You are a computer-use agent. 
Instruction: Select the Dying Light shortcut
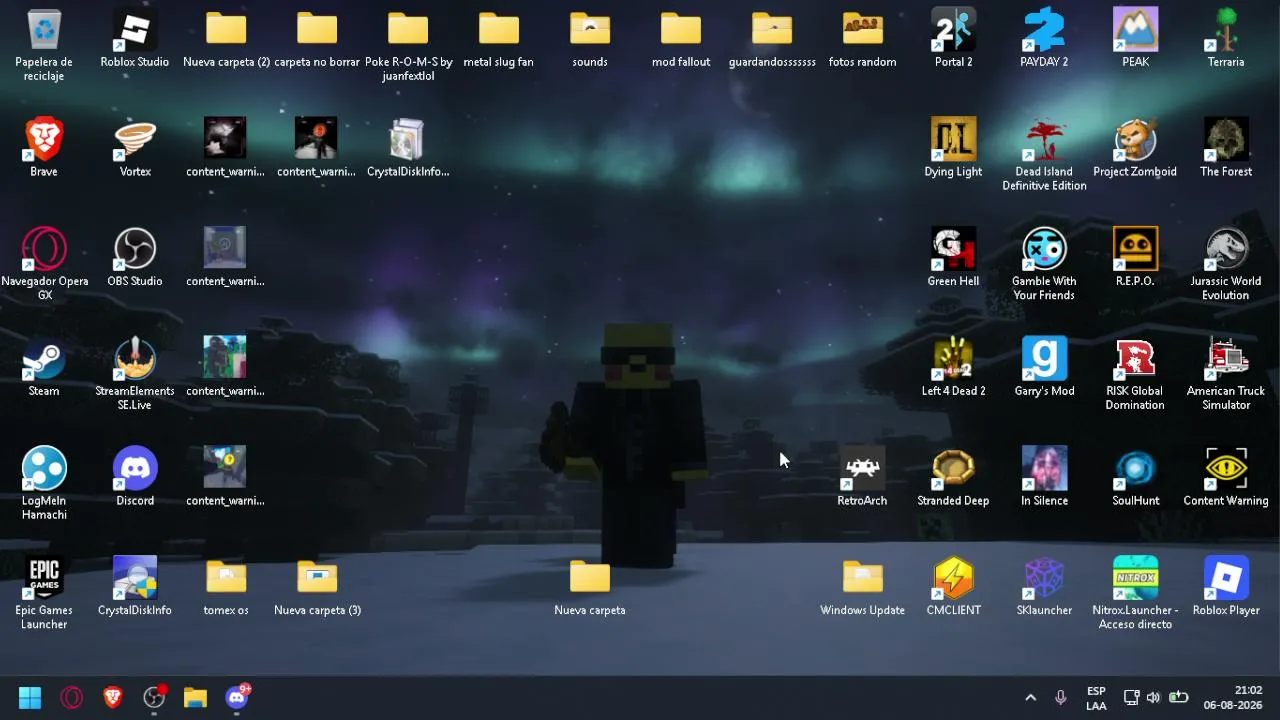954,148
